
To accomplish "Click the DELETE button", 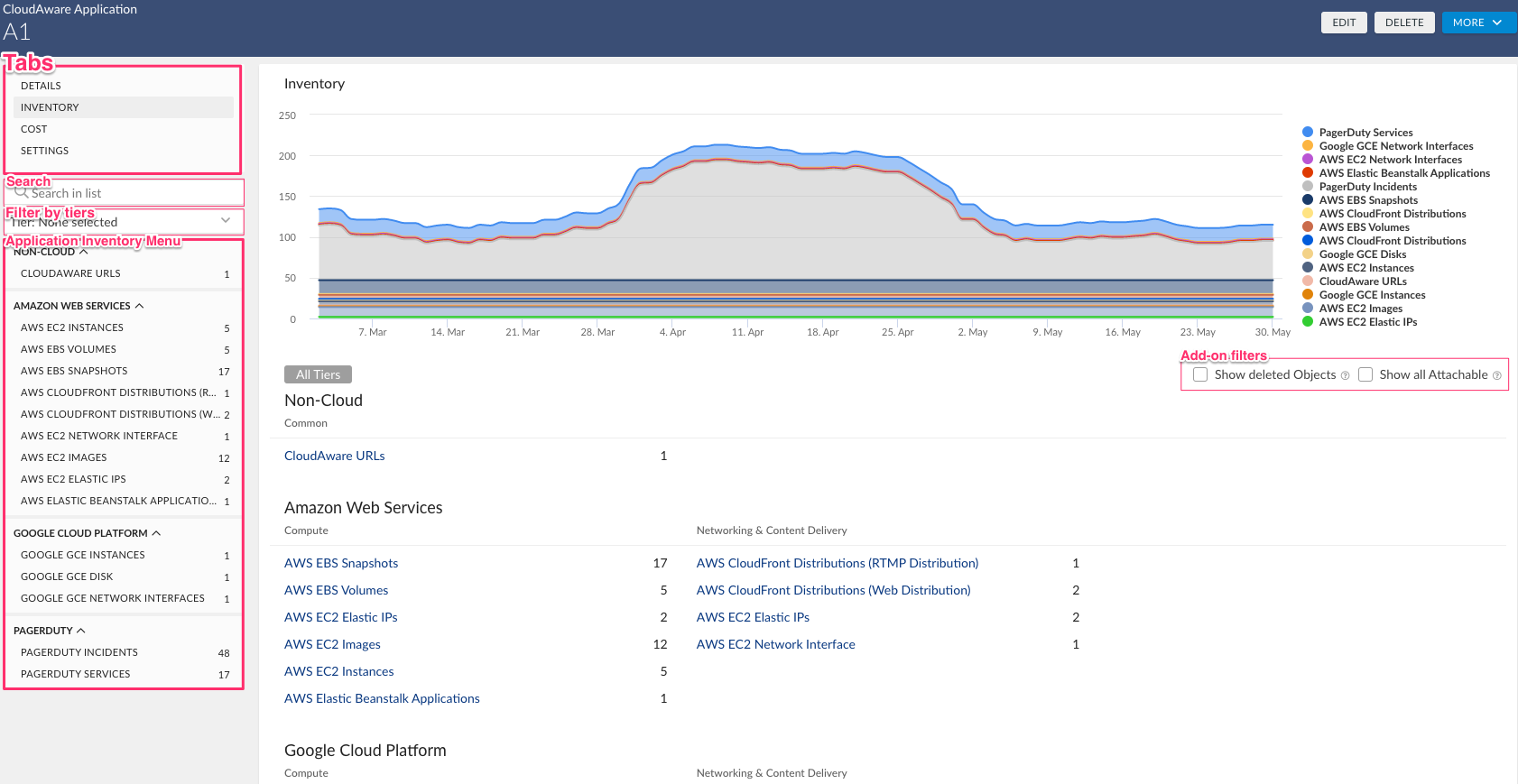I will [x=1404, y=23].
